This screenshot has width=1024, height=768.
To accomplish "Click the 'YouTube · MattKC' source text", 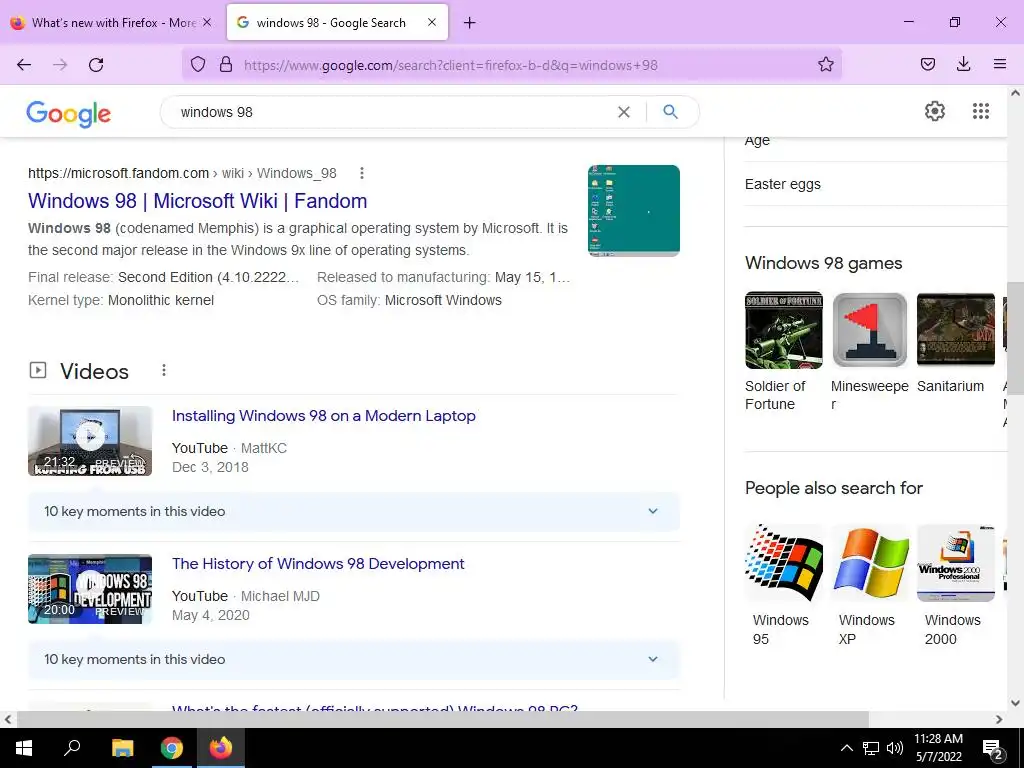I will point(229,448).
